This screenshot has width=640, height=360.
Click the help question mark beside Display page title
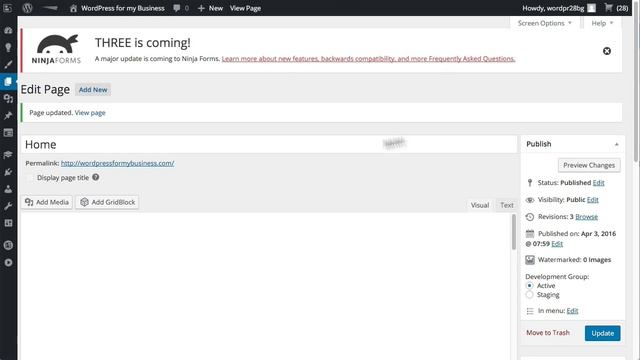click(96, 177)
